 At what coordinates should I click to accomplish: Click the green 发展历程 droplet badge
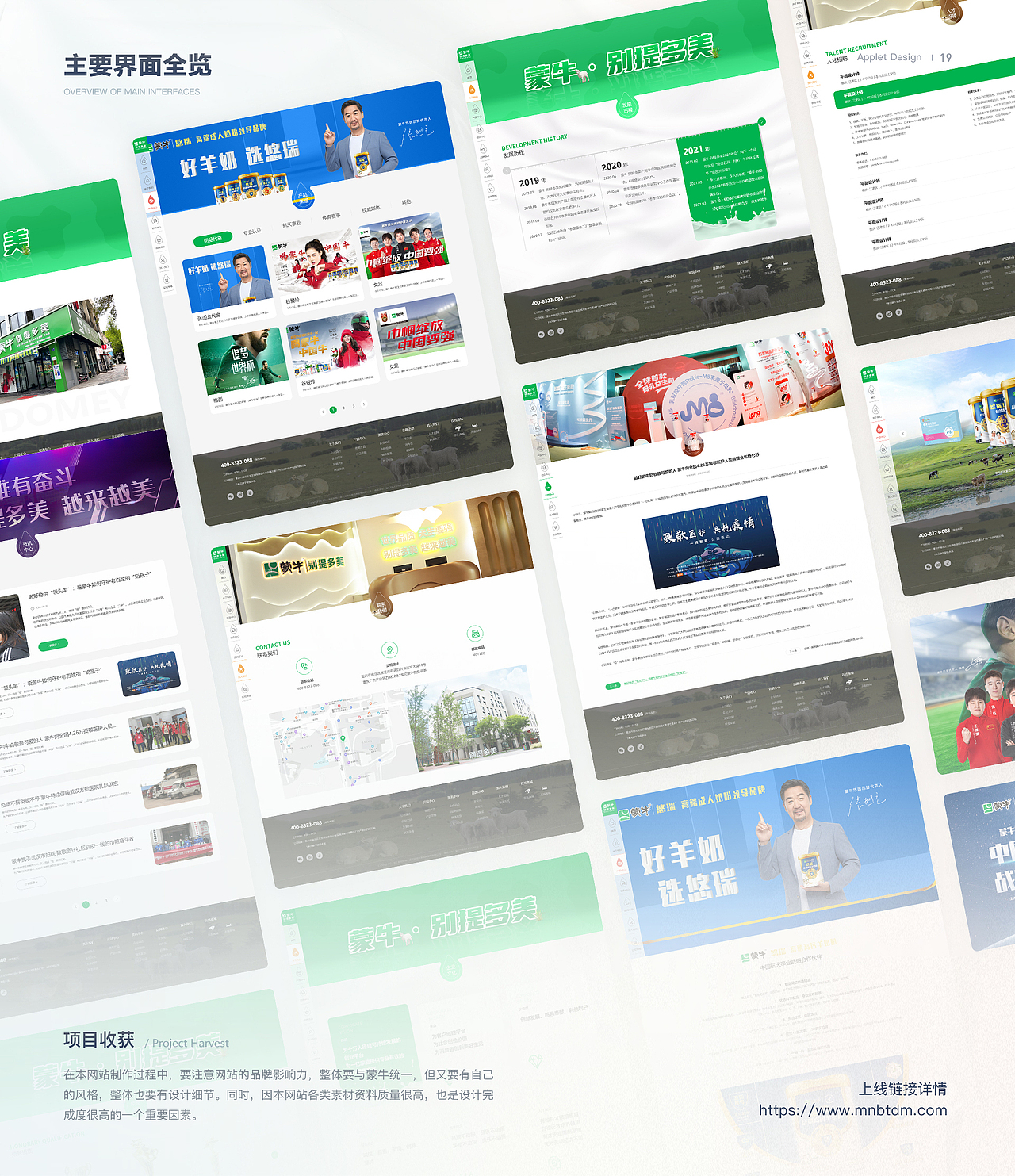pos(626,107)
